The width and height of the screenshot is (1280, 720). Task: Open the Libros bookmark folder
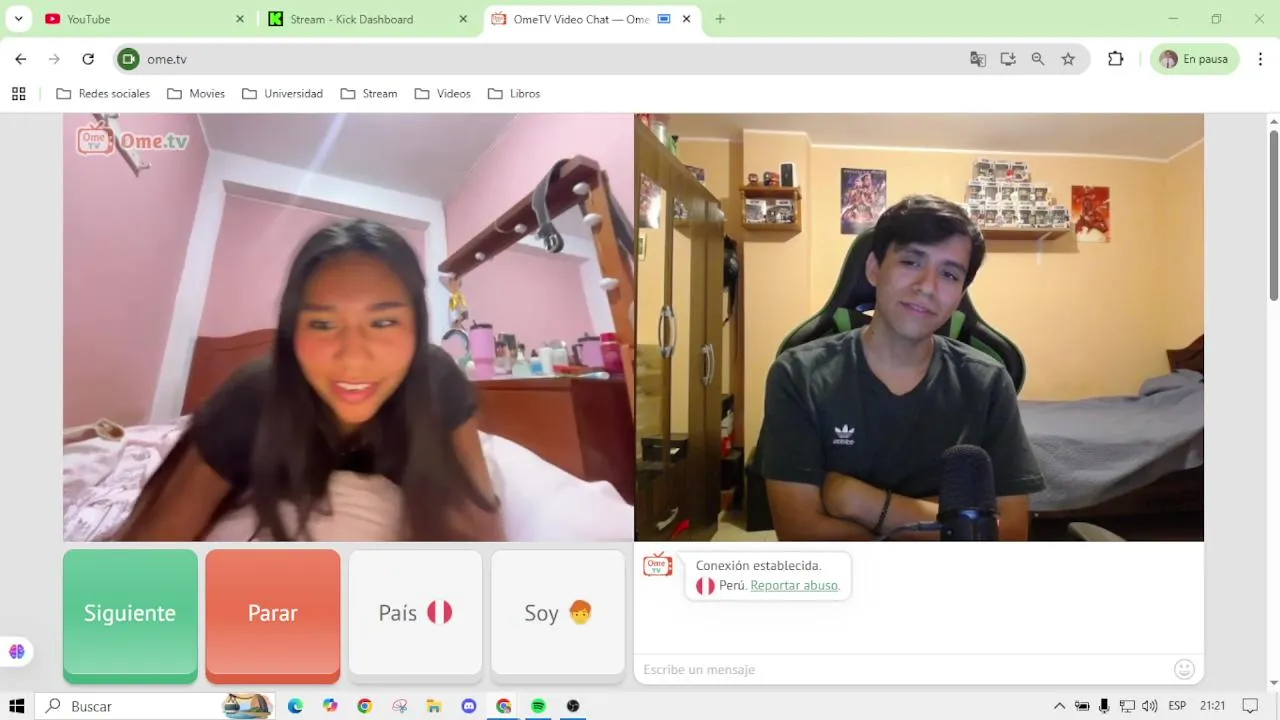click(514, 94)
